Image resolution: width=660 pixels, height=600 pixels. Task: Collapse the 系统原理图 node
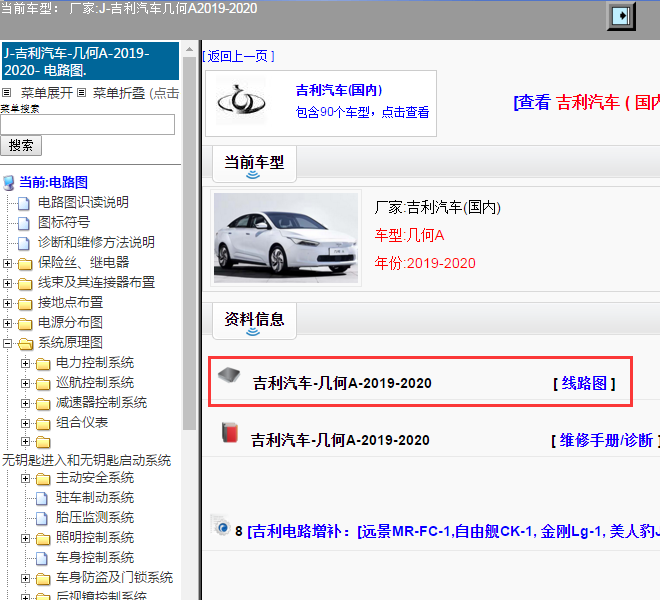pyautogui.click(x=7, y=344)
